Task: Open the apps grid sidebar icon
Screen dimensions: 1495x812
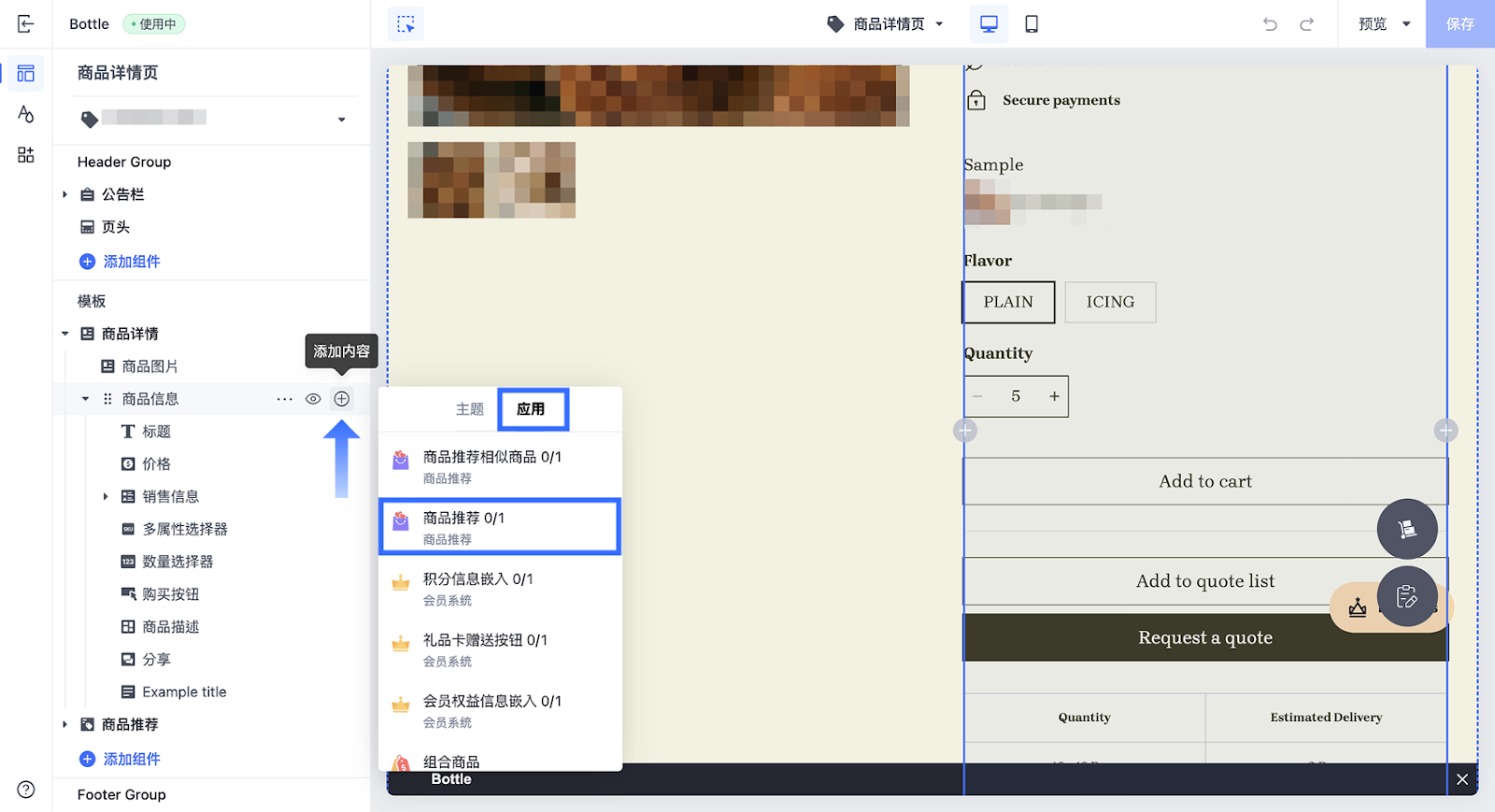Action: [25, 155]
